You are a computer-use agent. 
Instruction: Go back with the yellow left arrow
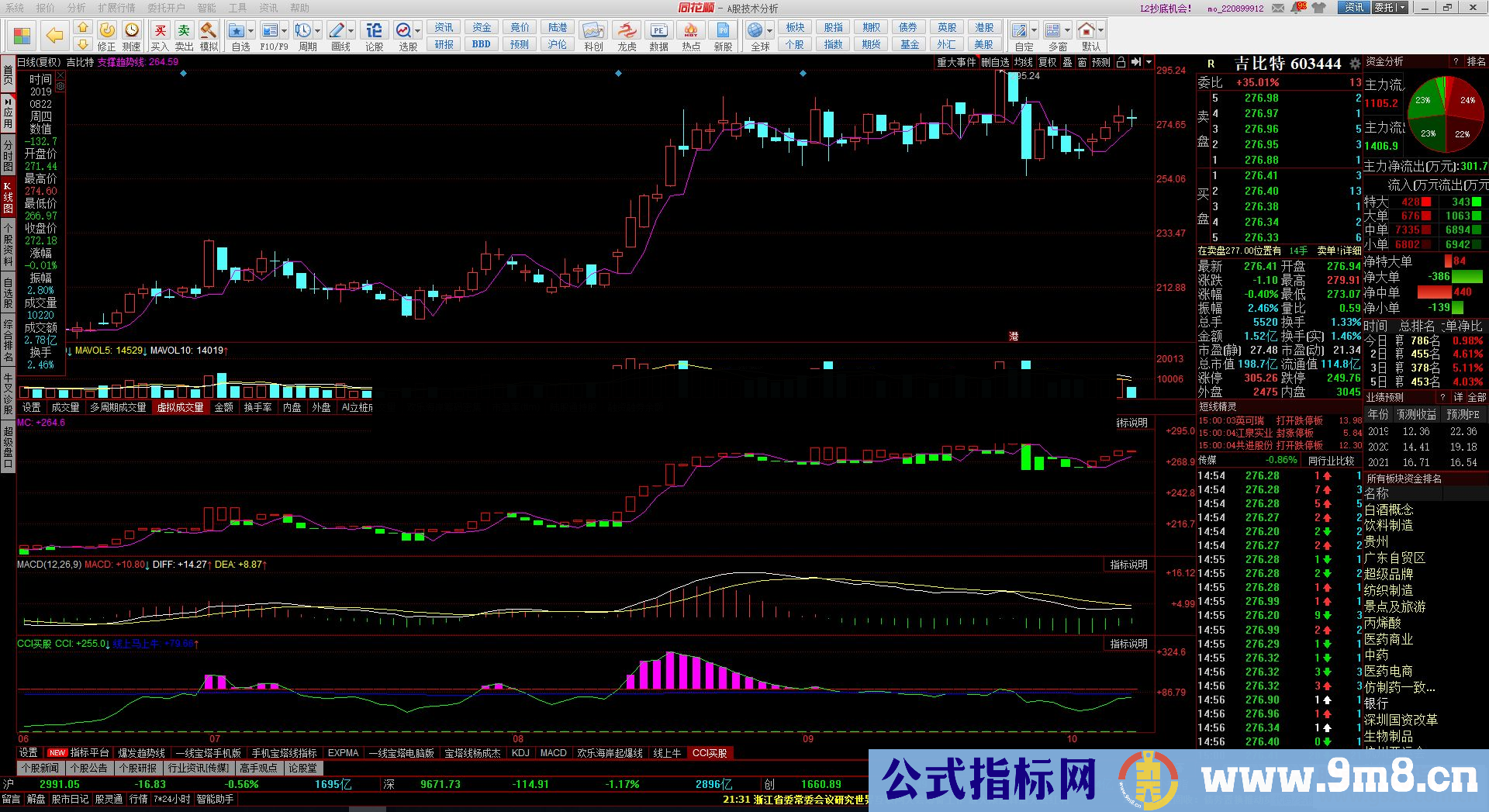point(54,36)
